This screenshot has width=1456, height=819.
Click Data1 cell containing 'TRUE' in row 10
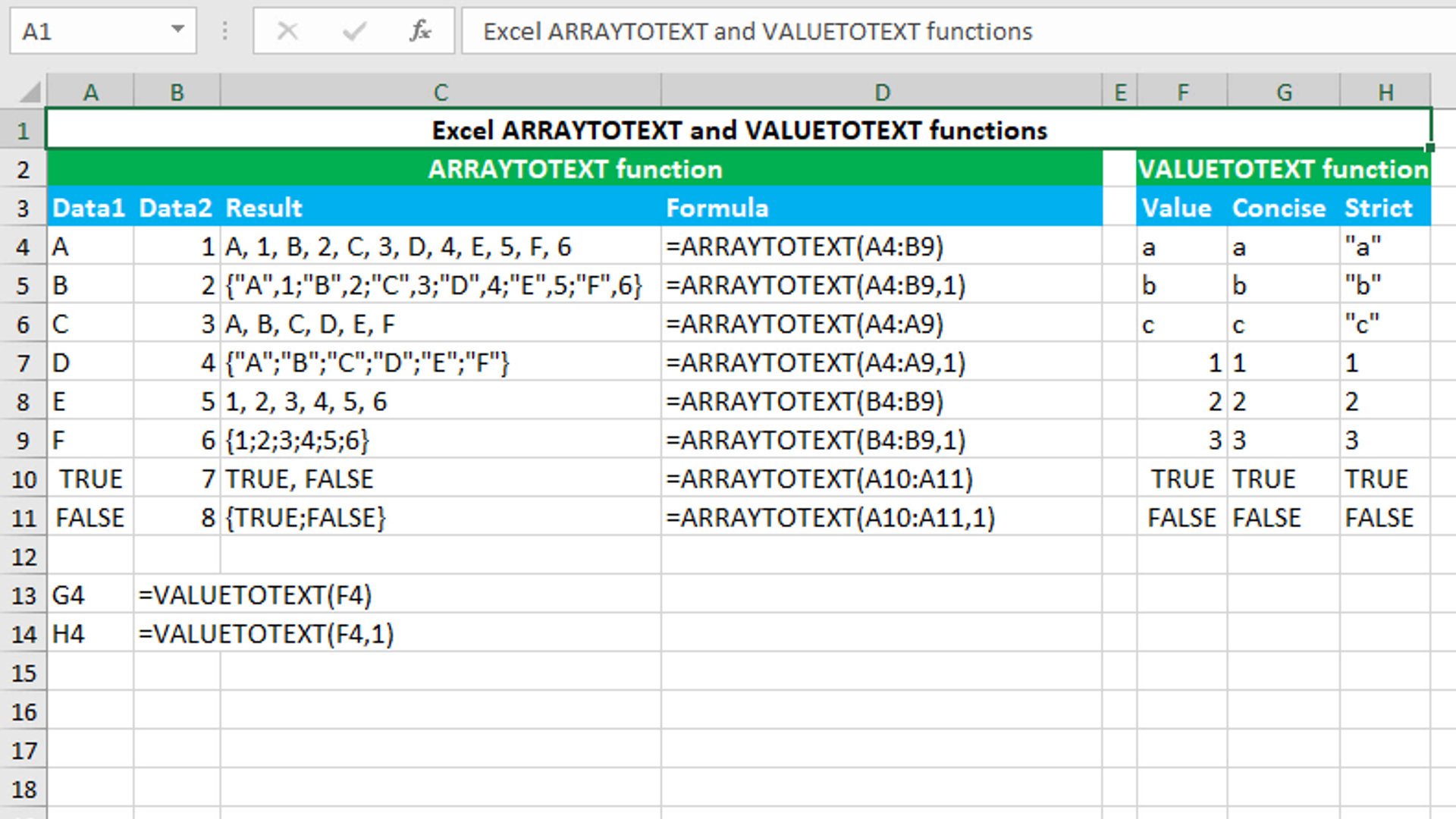(90, 479)
